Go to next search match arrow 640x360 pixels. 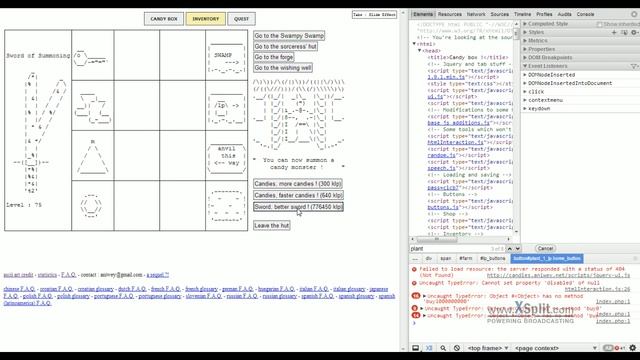coord(518,249)
